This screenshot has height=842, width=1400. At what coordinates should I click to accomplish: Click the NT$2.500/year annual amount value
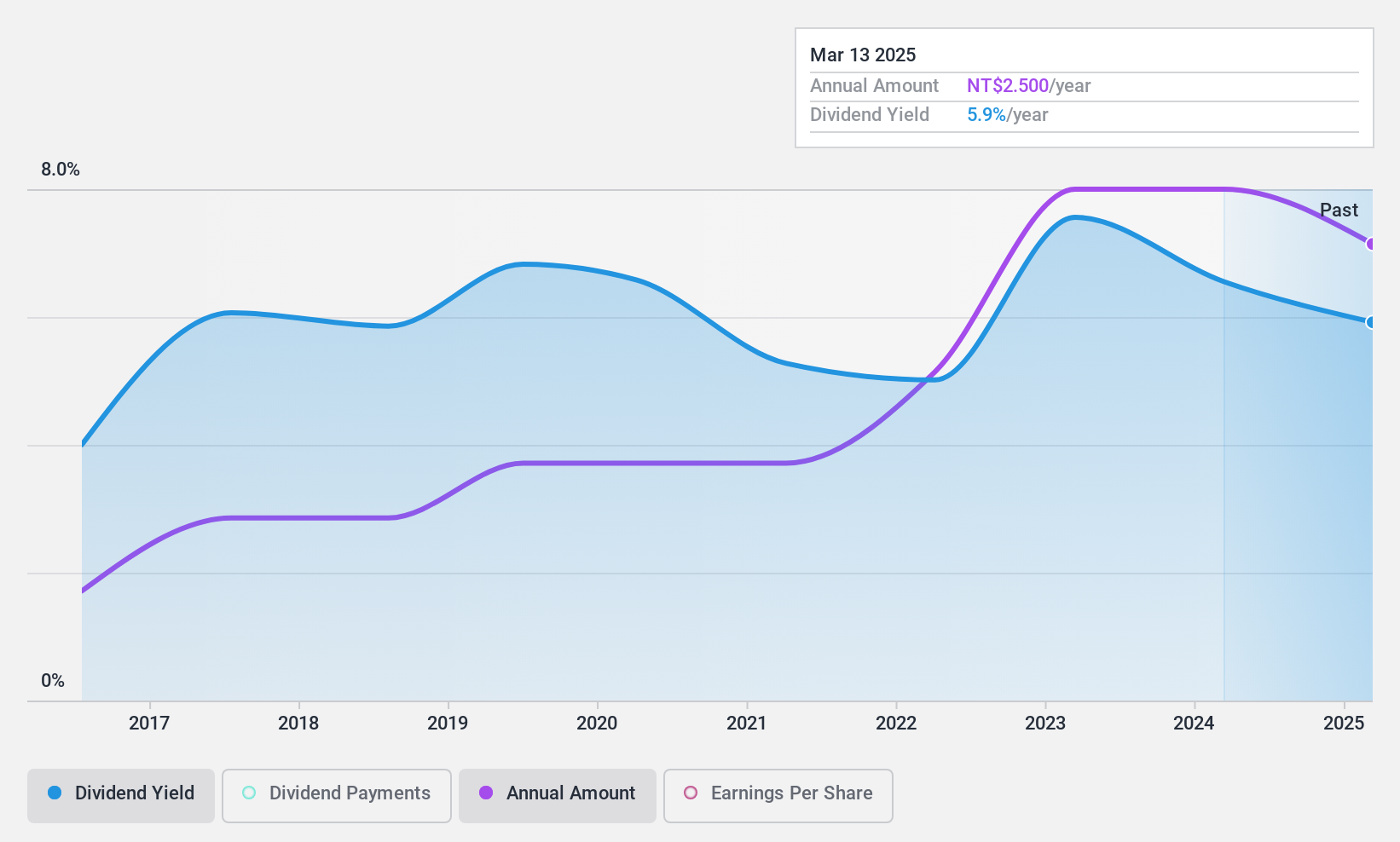pos(1029,86)
